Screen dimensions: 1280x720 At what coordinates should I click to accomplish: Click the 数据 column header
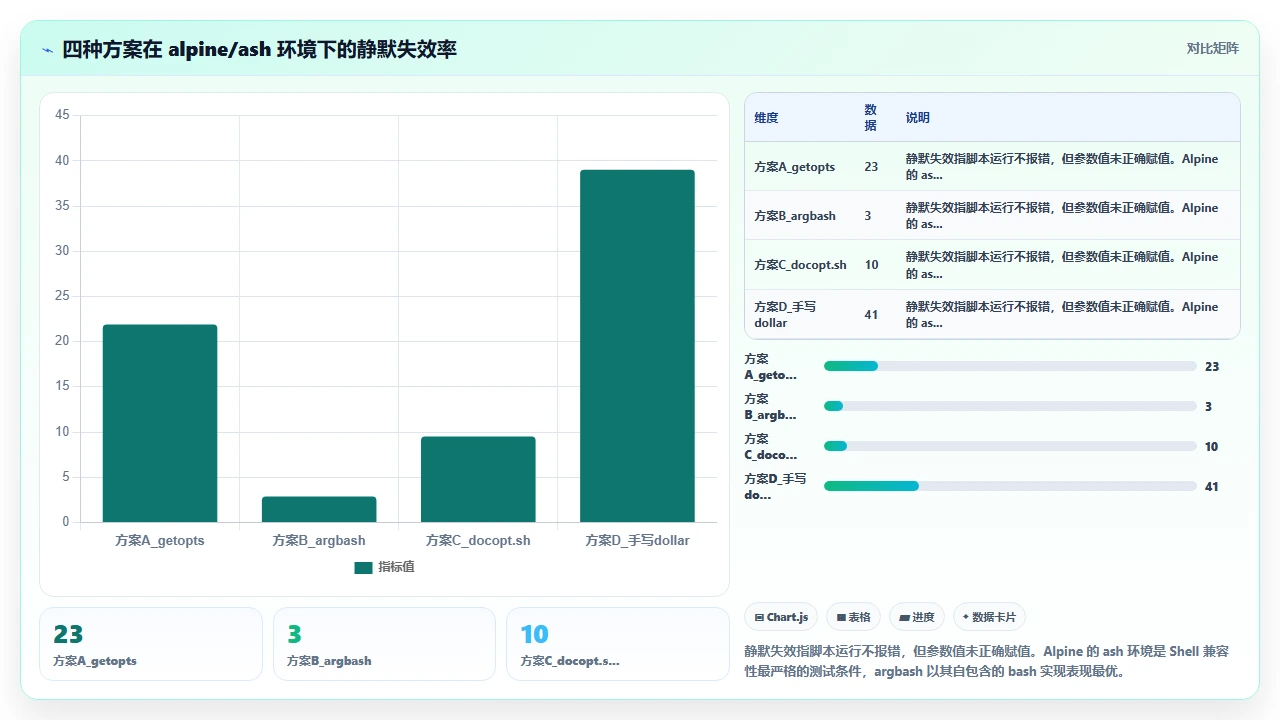(x=870, y=117)
